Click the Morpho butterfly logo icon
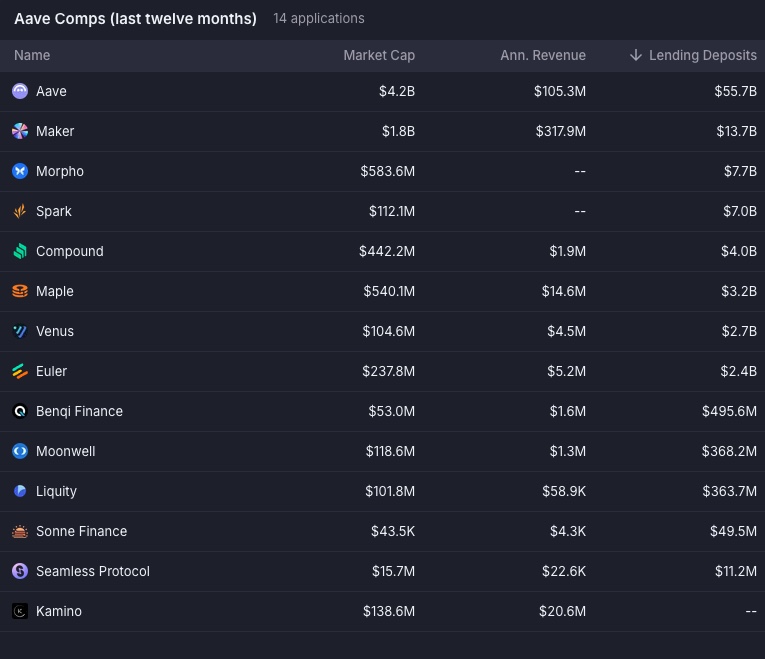This screenshot has height=659, width=765. pyautogui.click(x=20, y=171)
